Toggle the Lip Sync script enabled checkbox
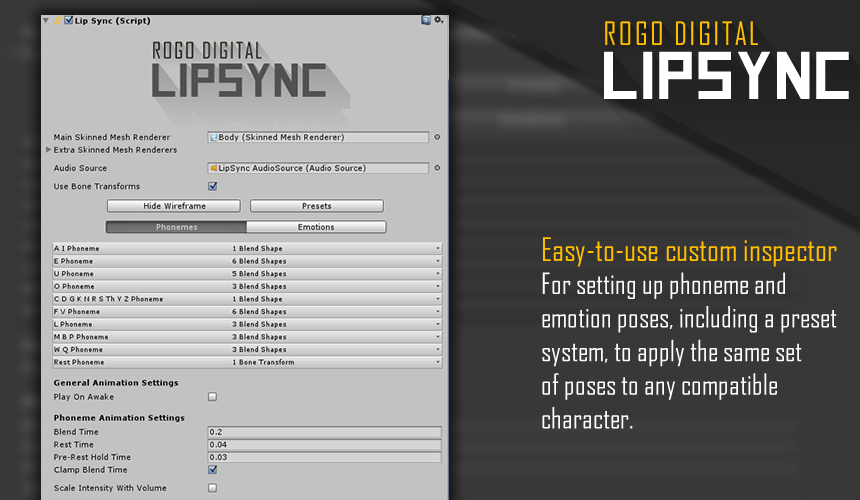Image resolution: width=860 pixels, height=500 pixels. tap(69, 20)
